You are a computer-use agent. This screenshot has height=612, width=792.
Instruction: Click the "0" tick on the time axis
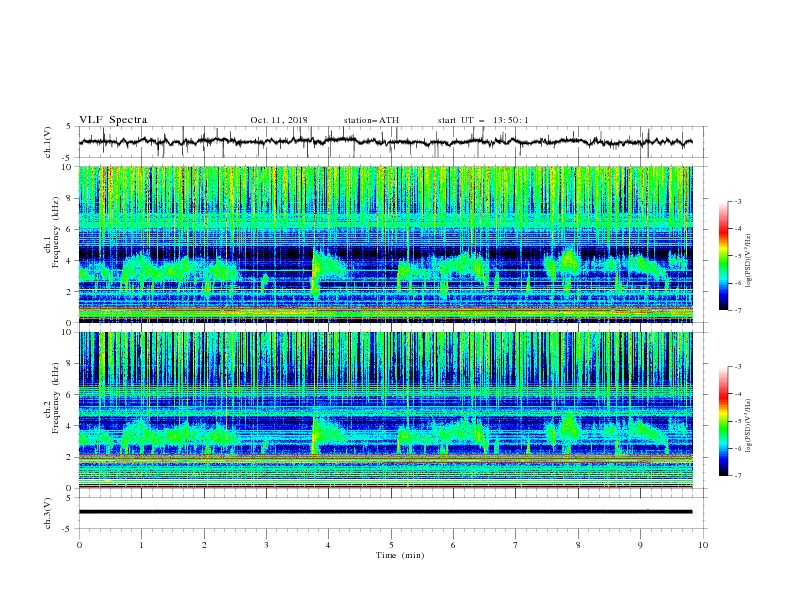coord(79,545)
